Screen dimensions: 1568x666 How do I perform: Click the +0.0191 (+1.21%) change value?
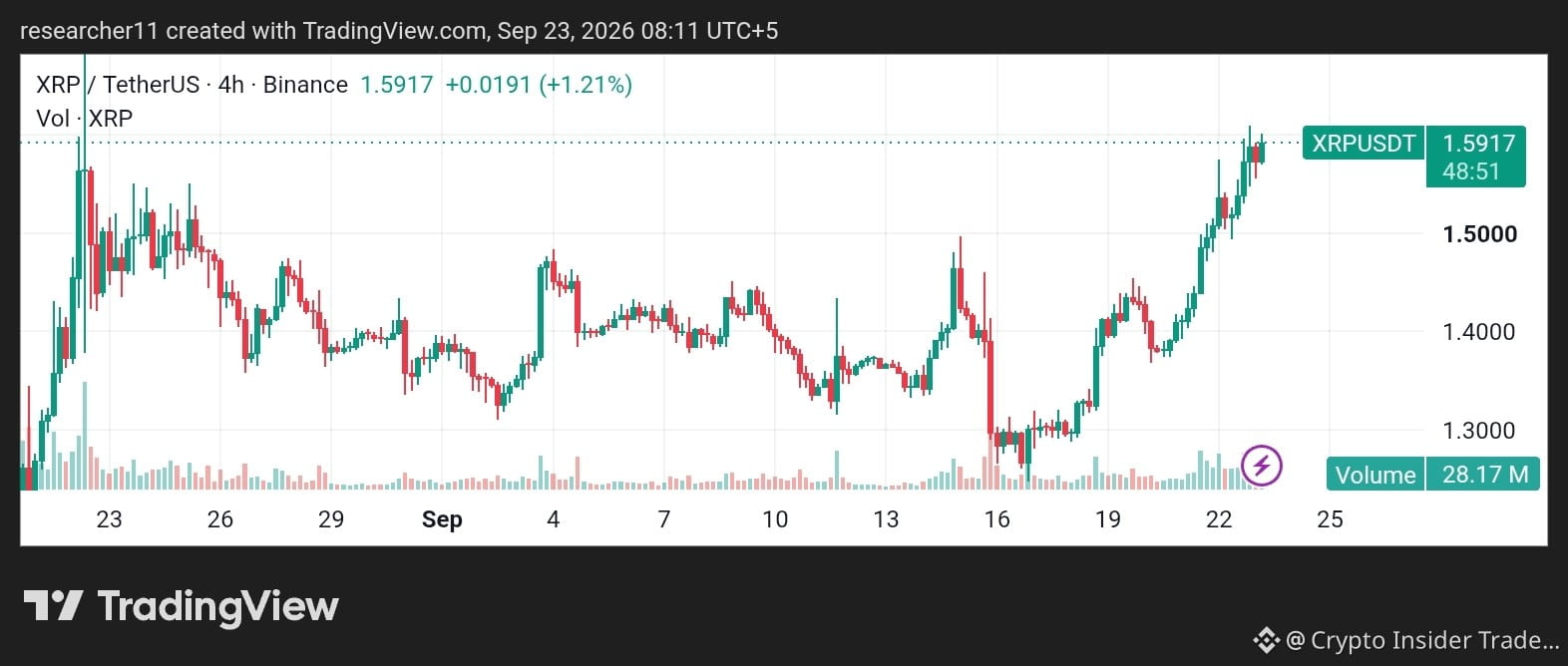coord(539,85)
